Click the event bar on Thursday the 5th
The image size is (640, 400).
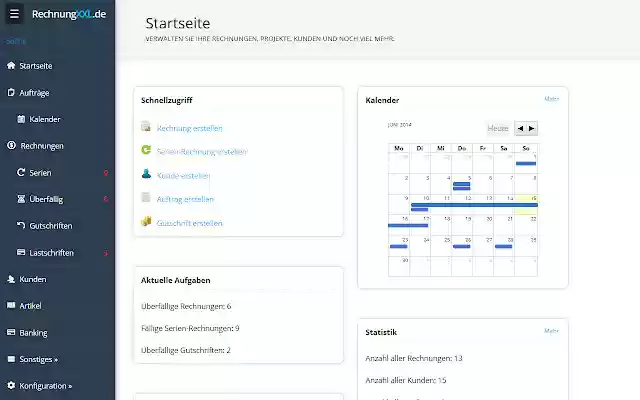pyautogui.click(x=462, y=184)
